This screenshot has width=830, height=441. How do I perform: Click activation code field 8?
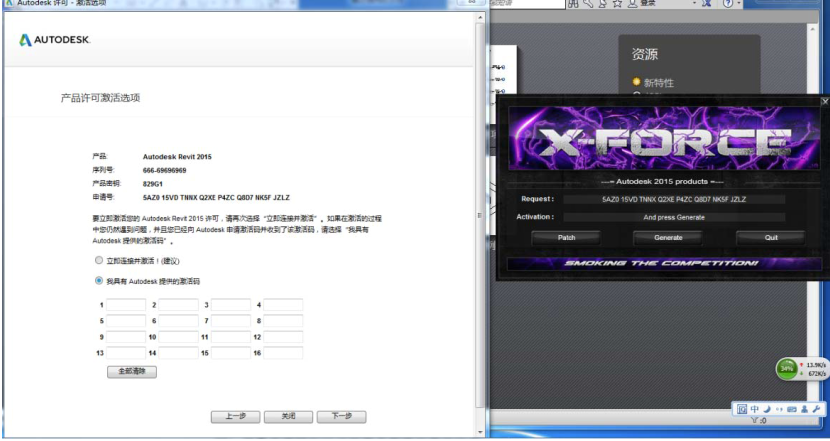283,321
